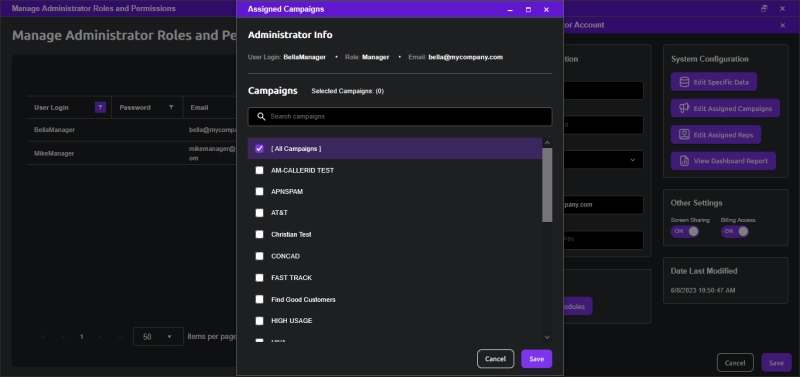Go to previous page of grid
The width and height of the screenshot is (800, 377).
[x=63, y=337]
